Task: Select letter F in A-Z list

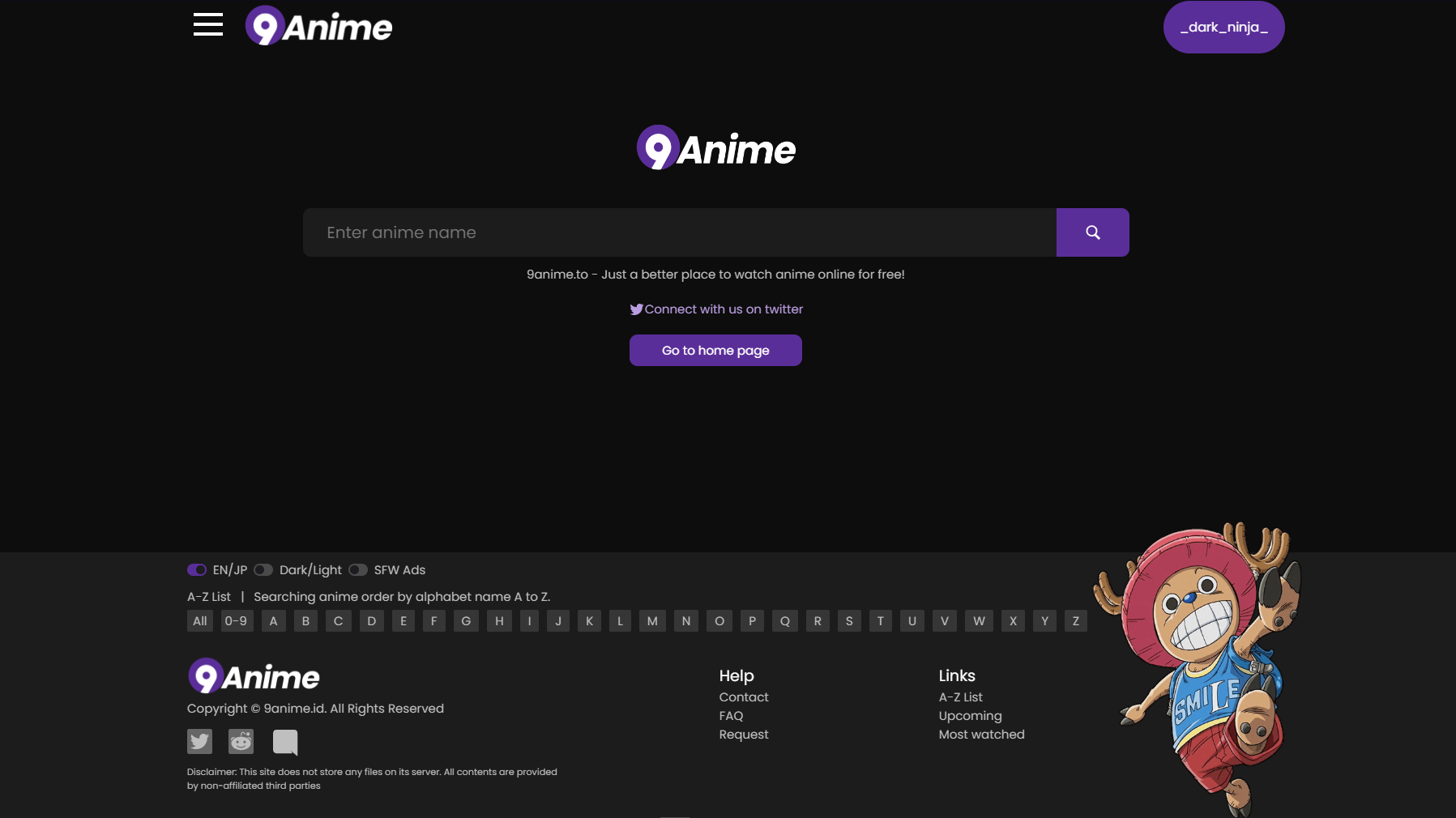Action: [x=434, y=621]
